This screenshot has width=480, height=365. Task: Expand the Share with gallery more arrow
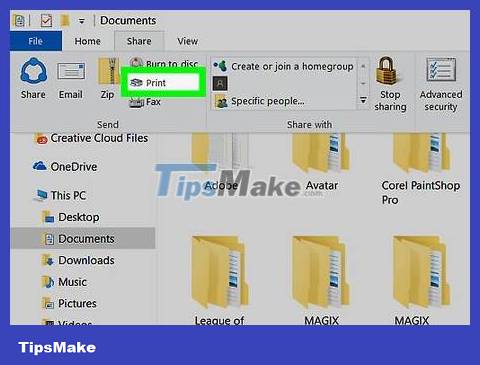click(363, 100)
